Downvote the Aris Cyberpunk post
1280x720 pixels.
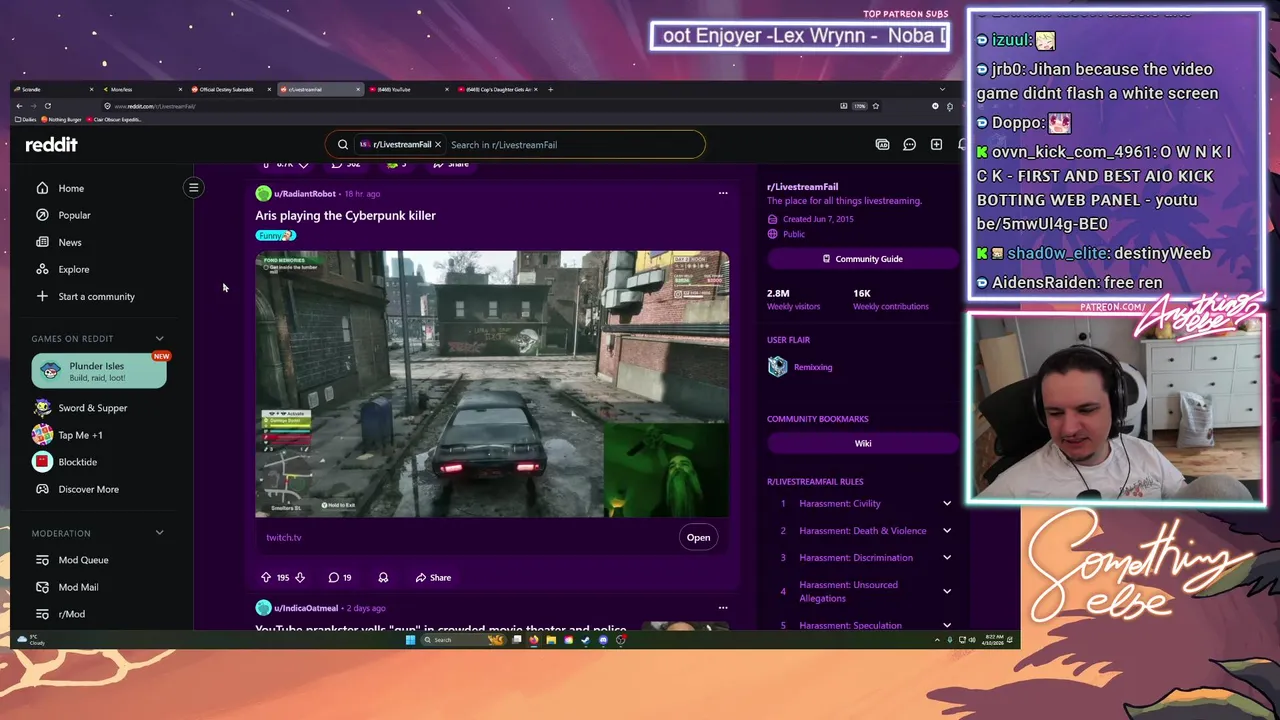pyautogui.click(x=300, y=577)
